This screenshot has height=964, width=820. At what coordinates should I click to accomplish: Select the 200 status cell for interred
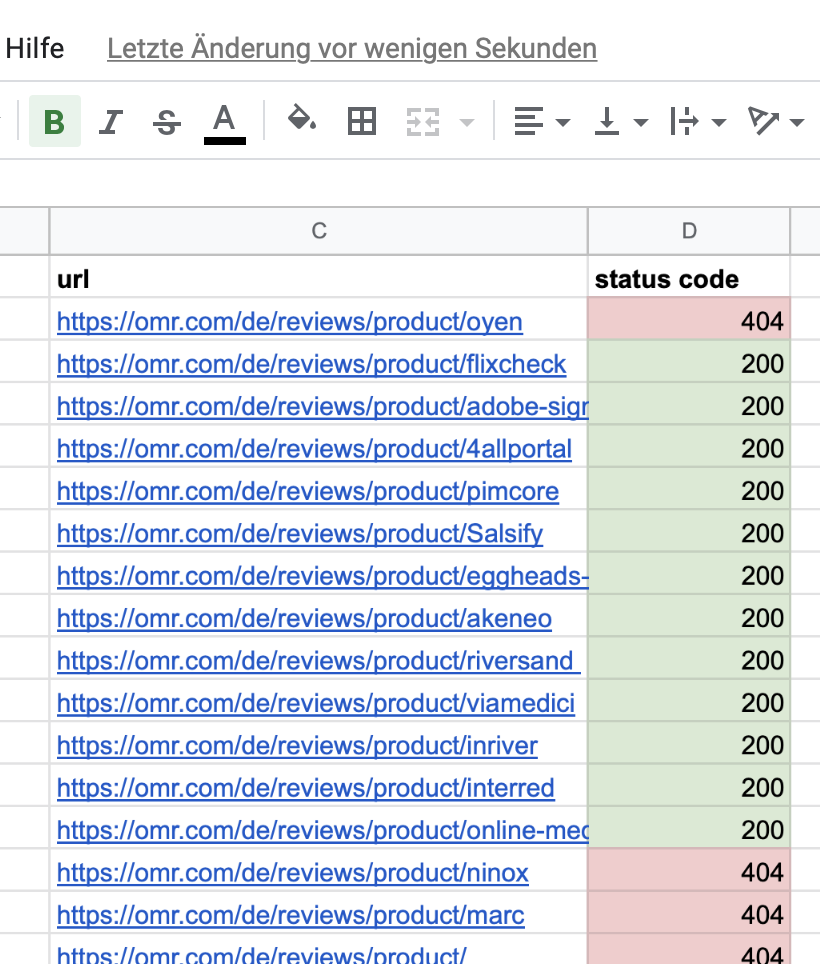tap(689, 785)
